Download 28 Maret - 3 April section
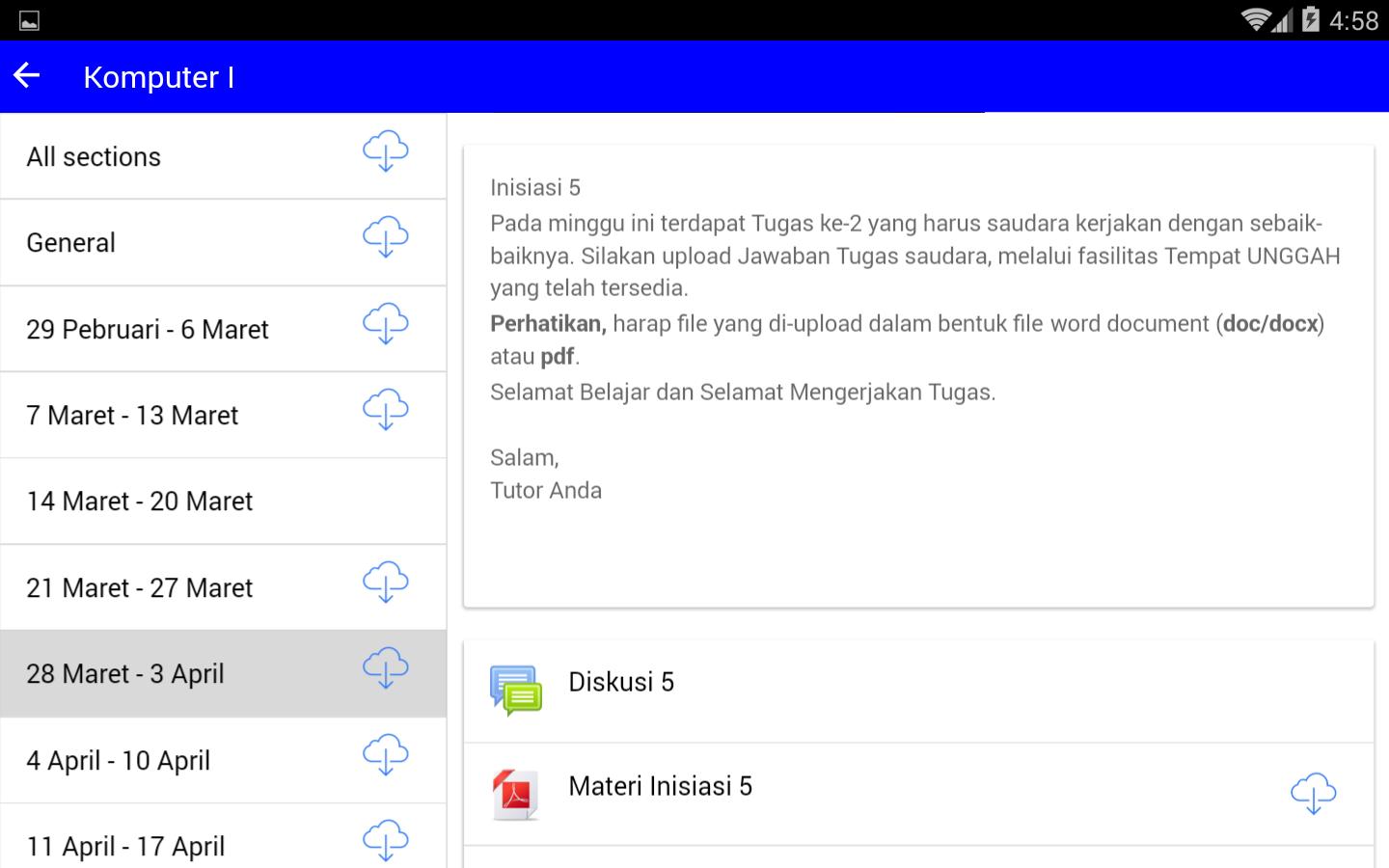Viewport: 1389px width, 868px height. tap(385, 668)
